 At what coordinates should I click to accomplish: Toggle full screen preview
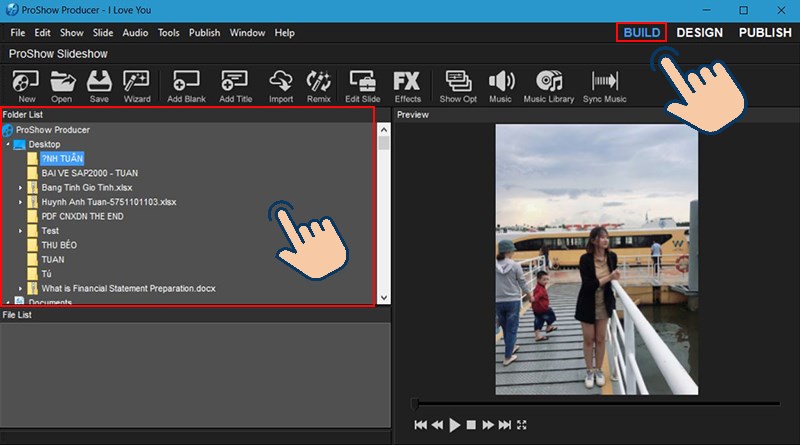coord(521,425)
